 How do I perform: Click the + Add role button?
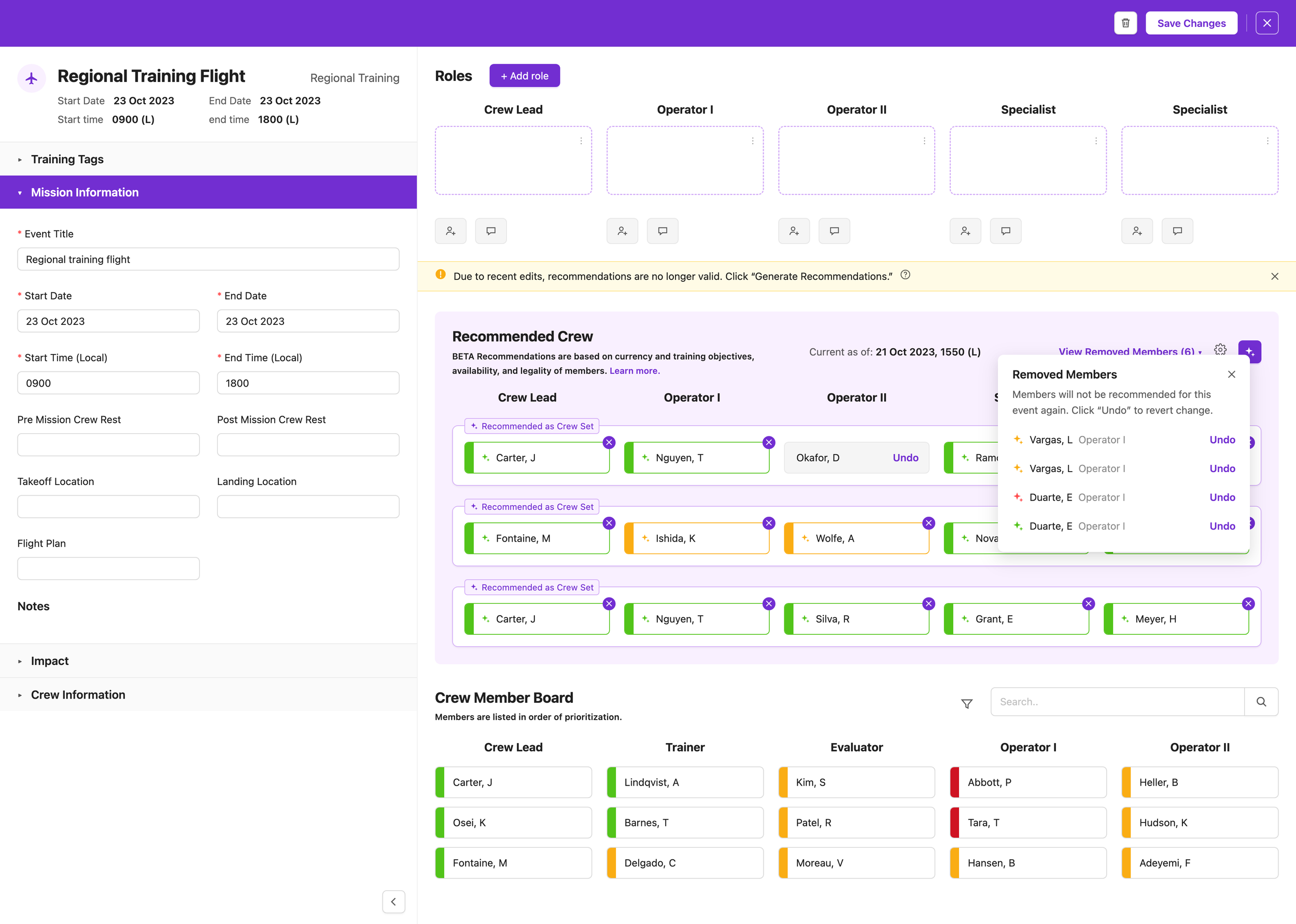coord(524,76)
